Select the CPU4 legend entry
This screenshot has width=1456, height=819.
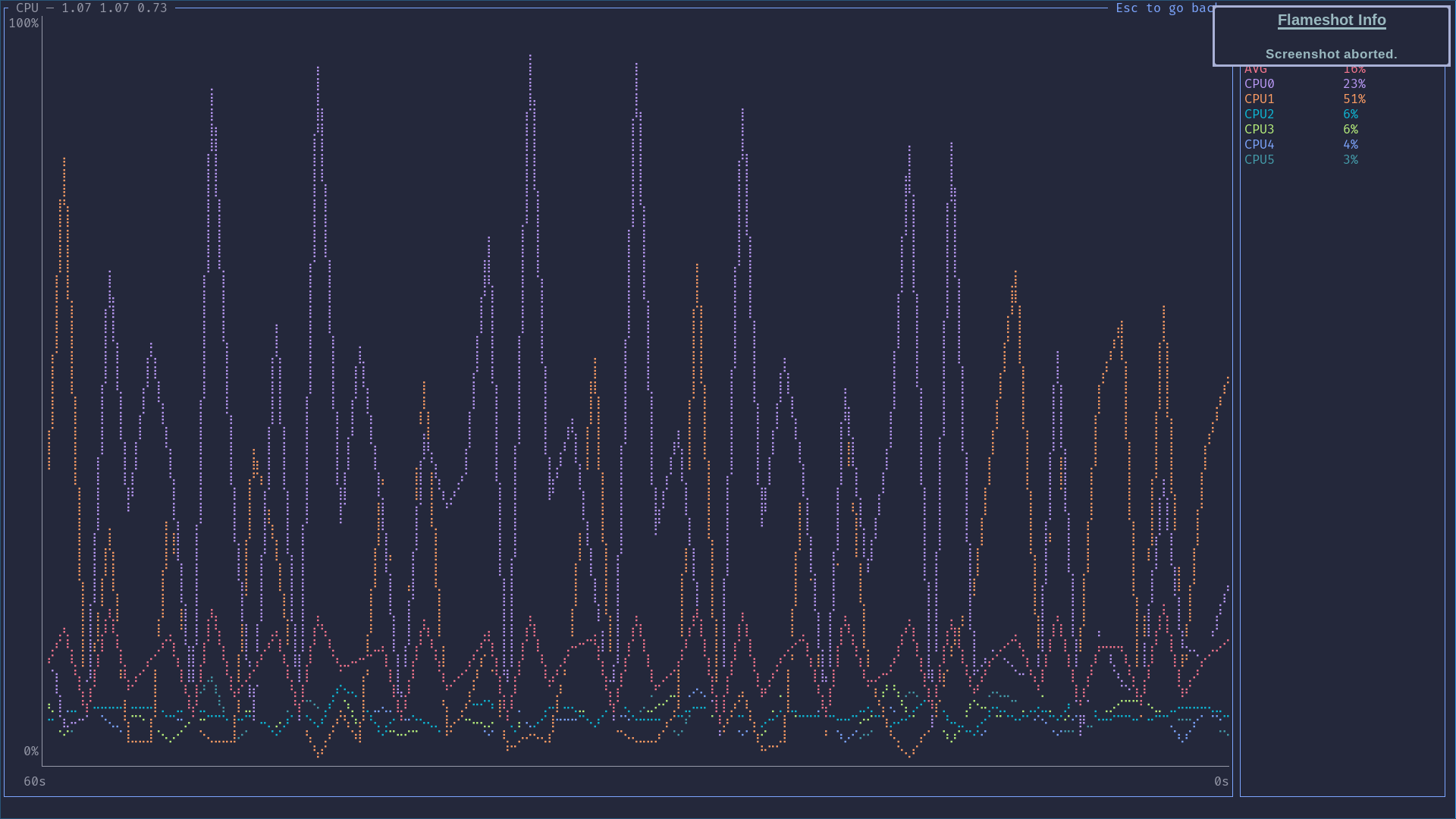point(1259,144)
